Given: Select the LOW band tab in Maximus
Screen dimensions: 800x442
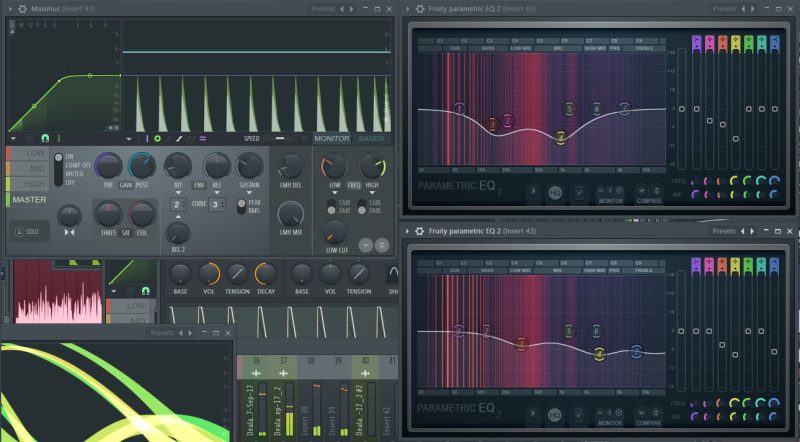Looking at the screenshot, I should pyautogui.click(x=28, y=153).
